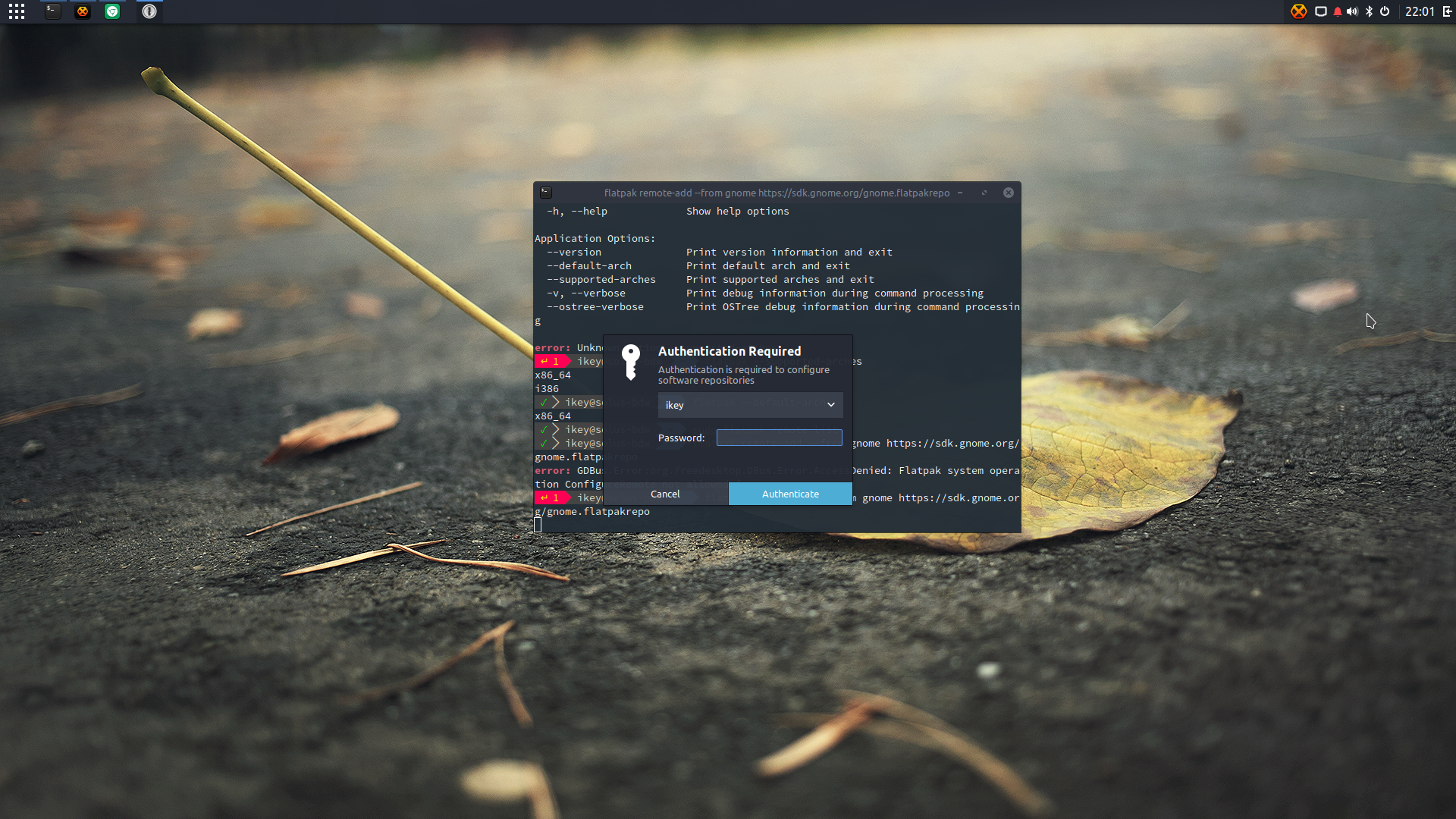The image size is (1456, 819).
Task: Expand the ikey user dropdown
Action: (750, 405)
